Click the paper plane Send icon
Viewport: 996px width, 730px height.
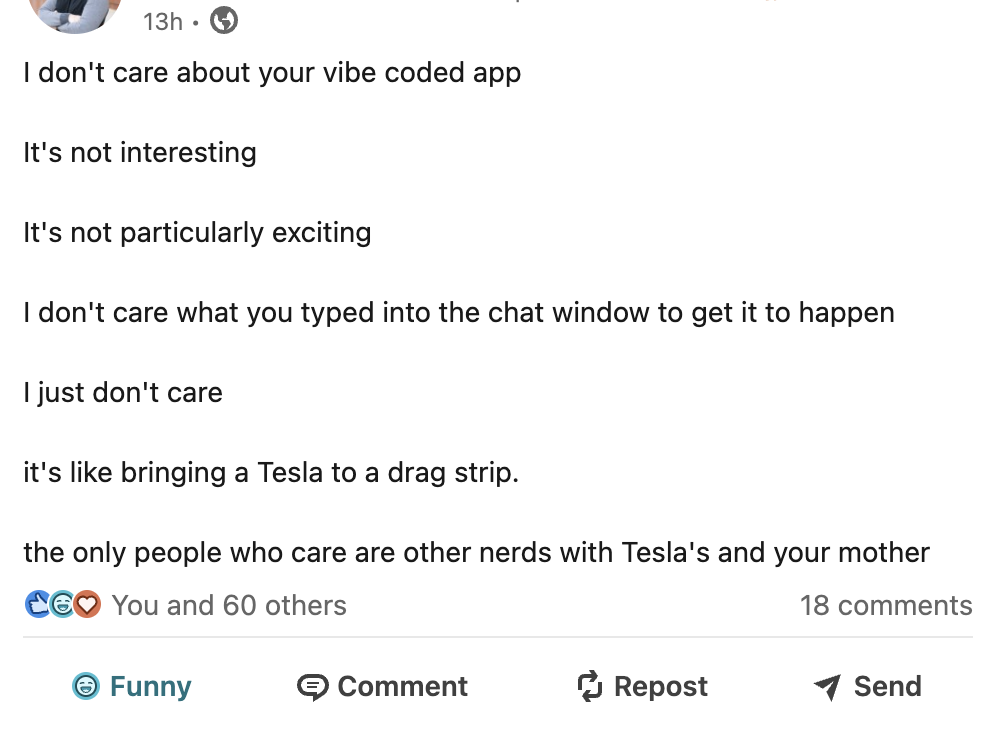(828, 687)
